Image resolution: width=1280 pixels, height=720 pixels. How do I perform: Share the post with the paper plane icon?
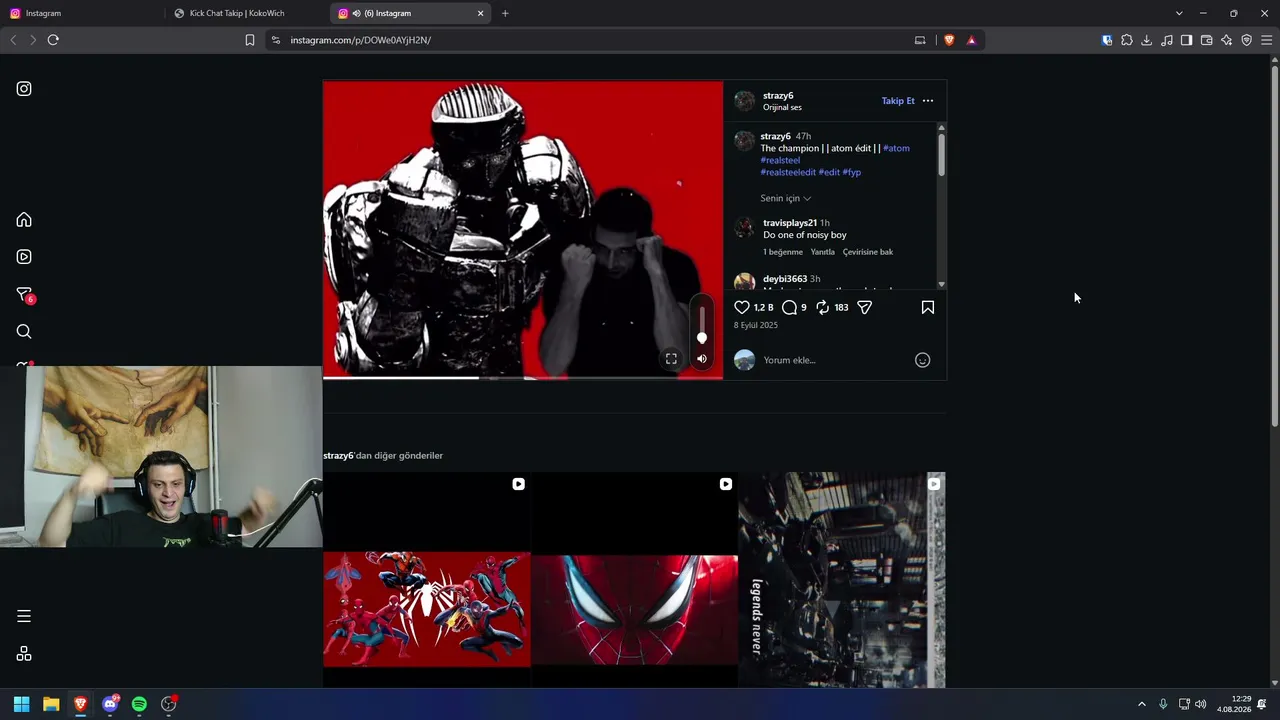(865, 308)
